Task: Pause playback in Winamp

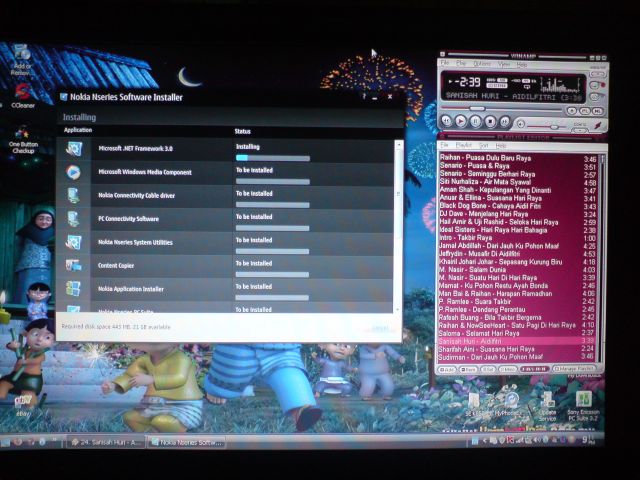Action: click(476, 121)
